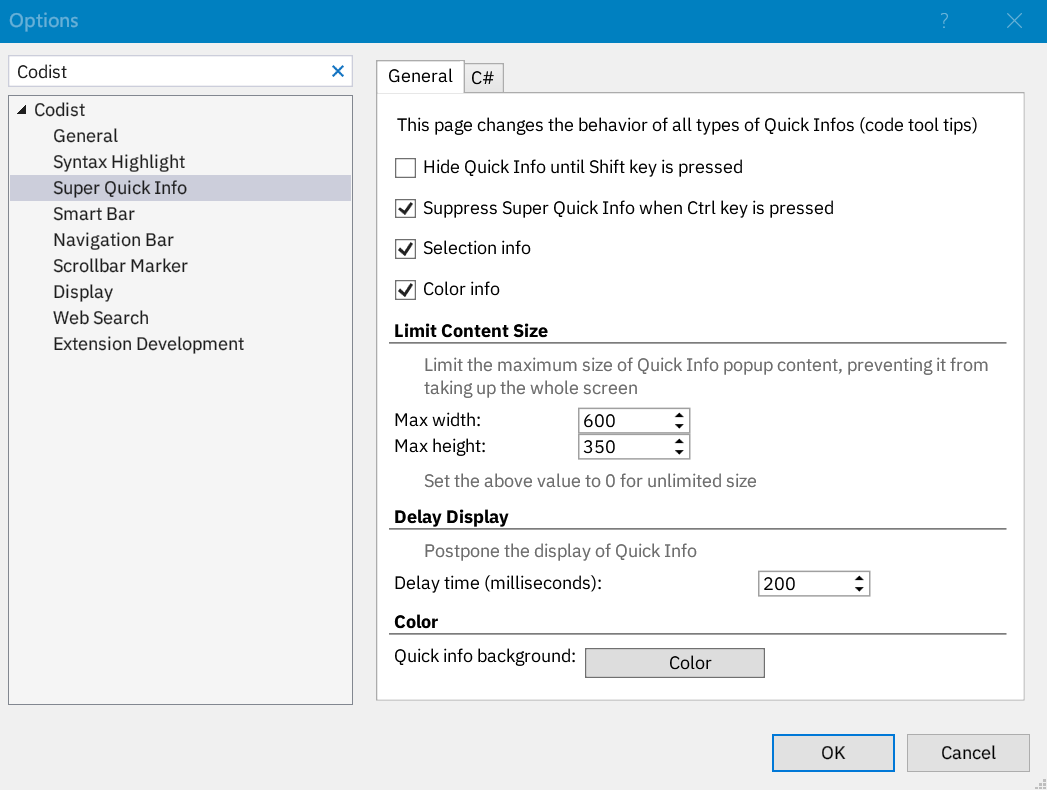The width and height of the screenshot is (1047, 790).
Task: Open Smart Bar options page
Action: pyautogui.click(x=94, y=214)
